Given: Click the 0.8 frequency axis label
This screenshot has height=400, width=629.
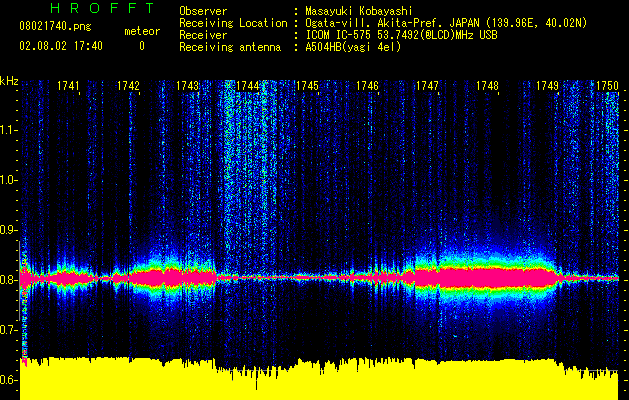Looking at the screenshot, I should (8, 280).
